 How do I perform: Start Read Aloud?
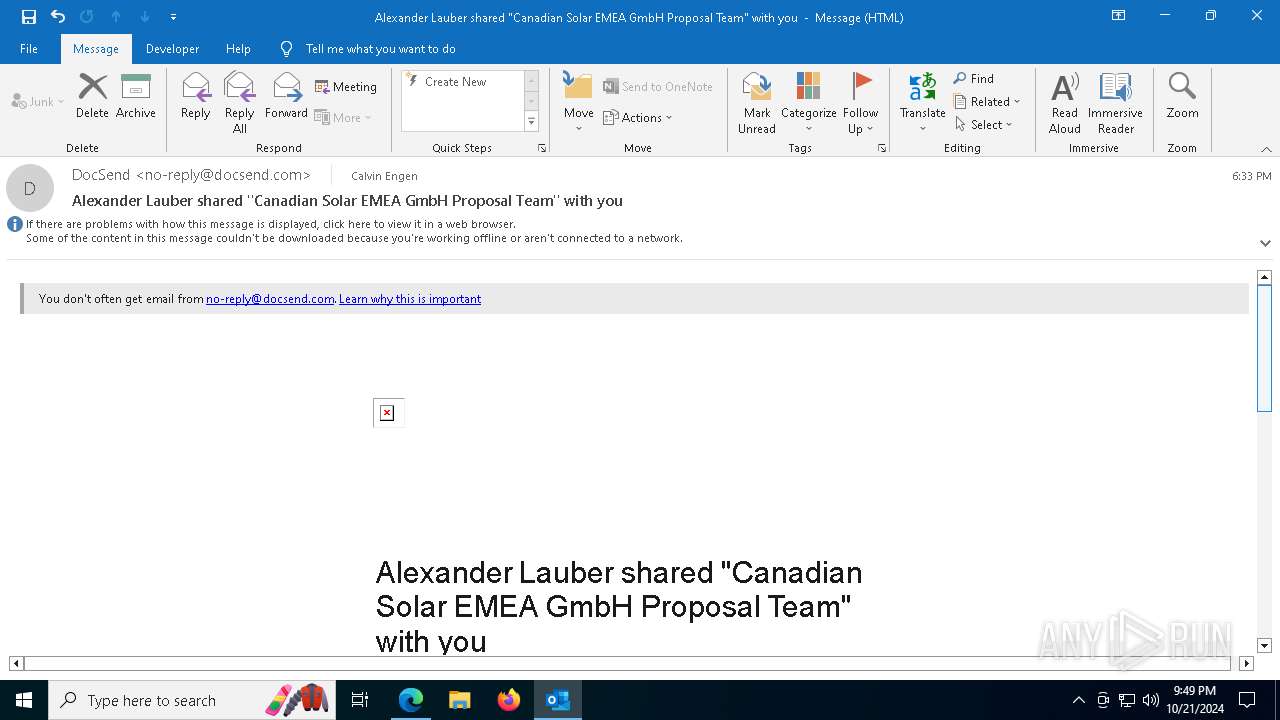click(1065, 102)
